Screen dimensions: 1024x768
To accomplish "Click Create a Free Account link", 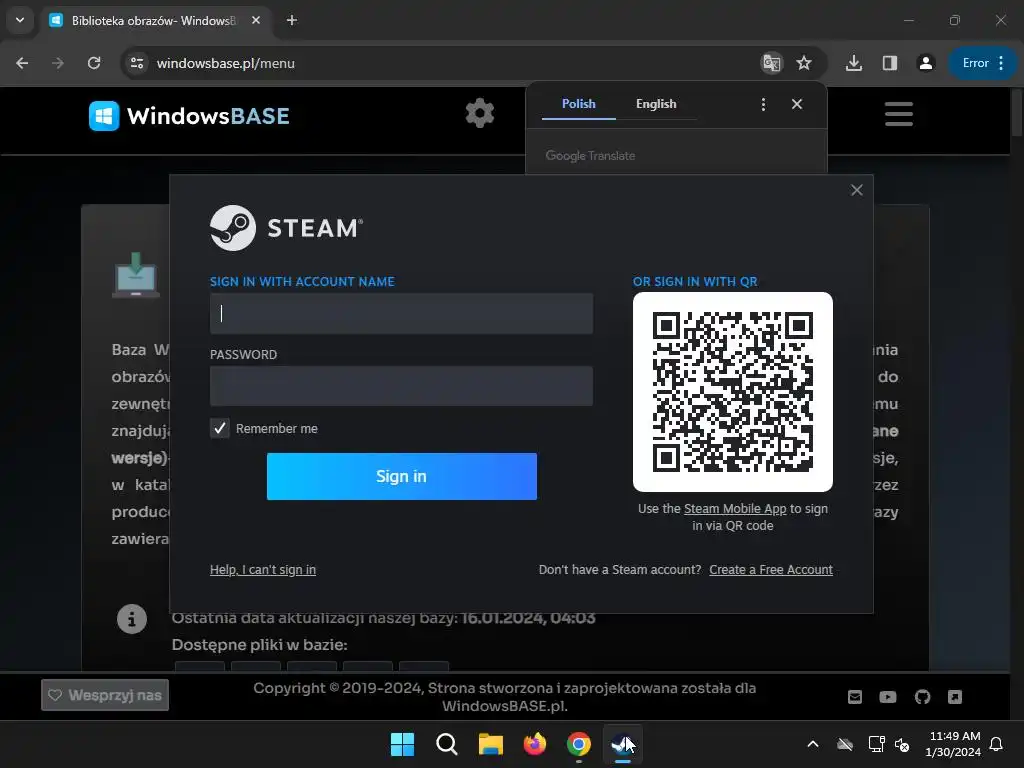I will pos(771,569).
